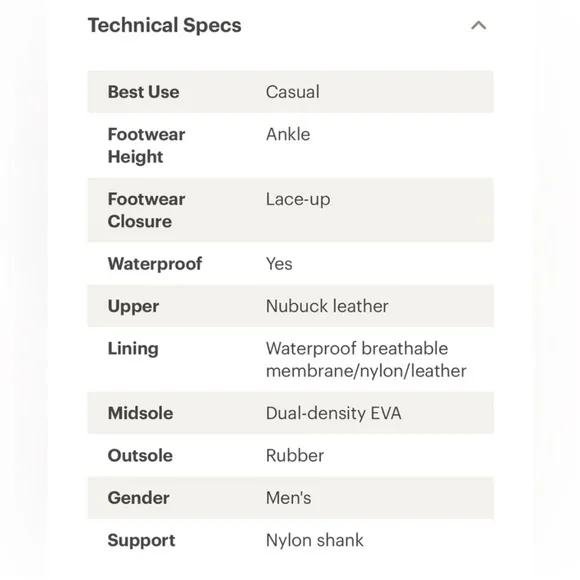
Task: Click the Casual value
Action: pyautogui.click(x=293, y=92)
